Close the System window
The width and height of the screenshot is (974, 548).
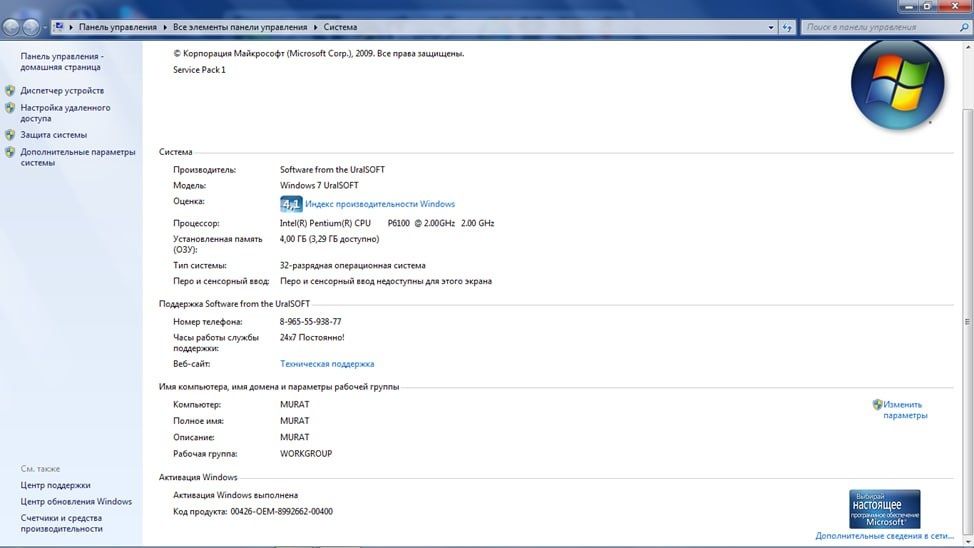(955, 6)
